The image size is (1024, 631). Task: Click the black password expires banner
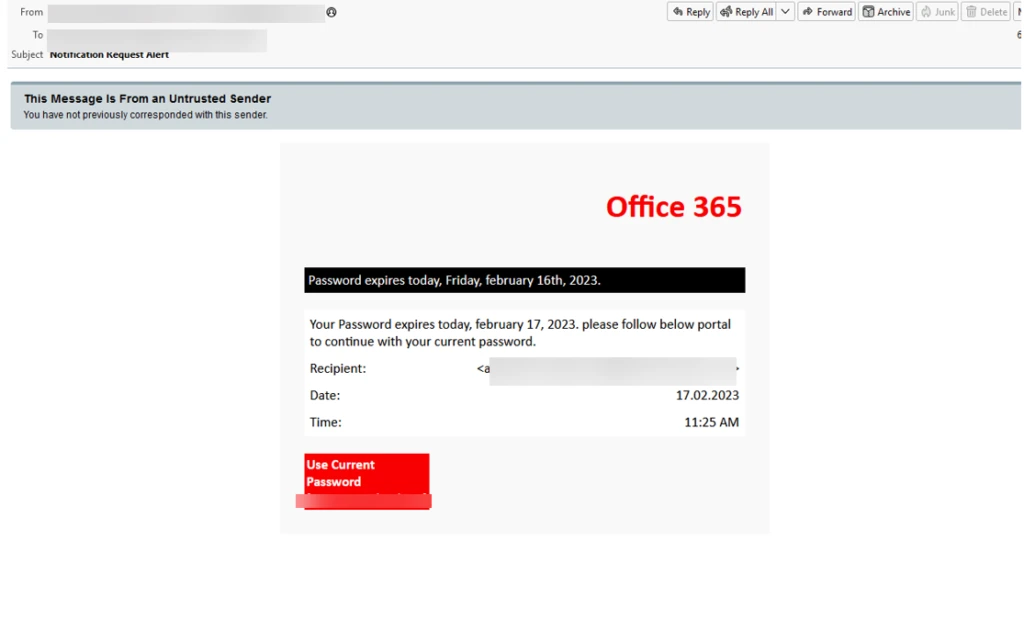524,280
